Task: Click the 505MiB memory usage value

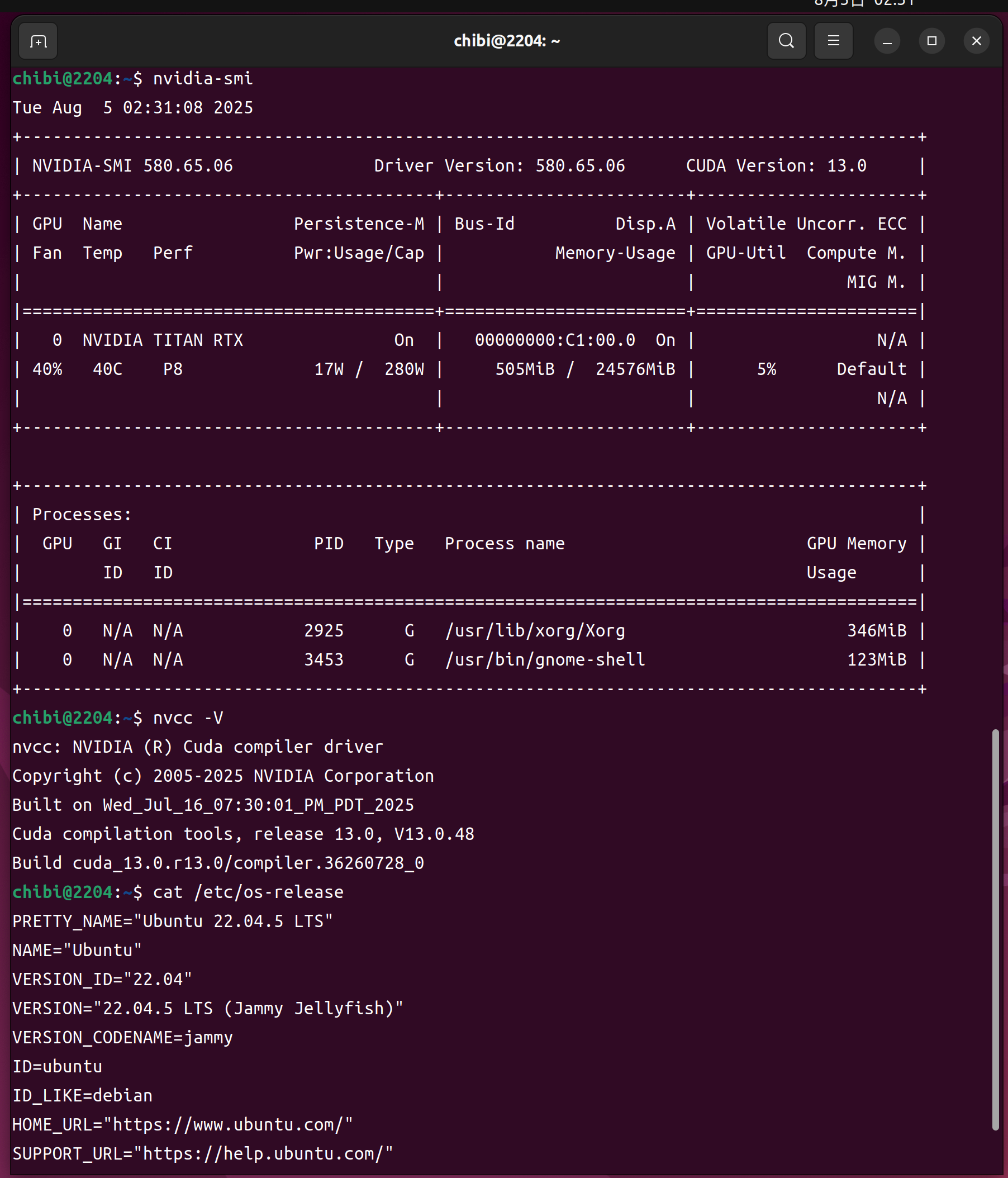Action: tap(525, 369)
